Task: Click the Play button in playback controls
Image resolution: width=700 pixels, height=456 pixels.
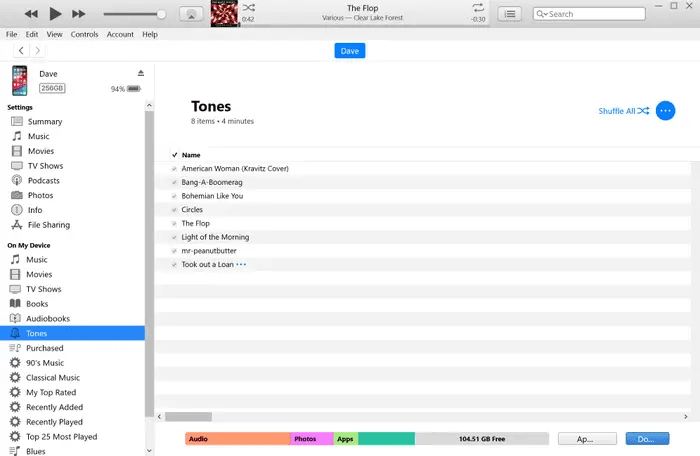Action: coord(55,14)
